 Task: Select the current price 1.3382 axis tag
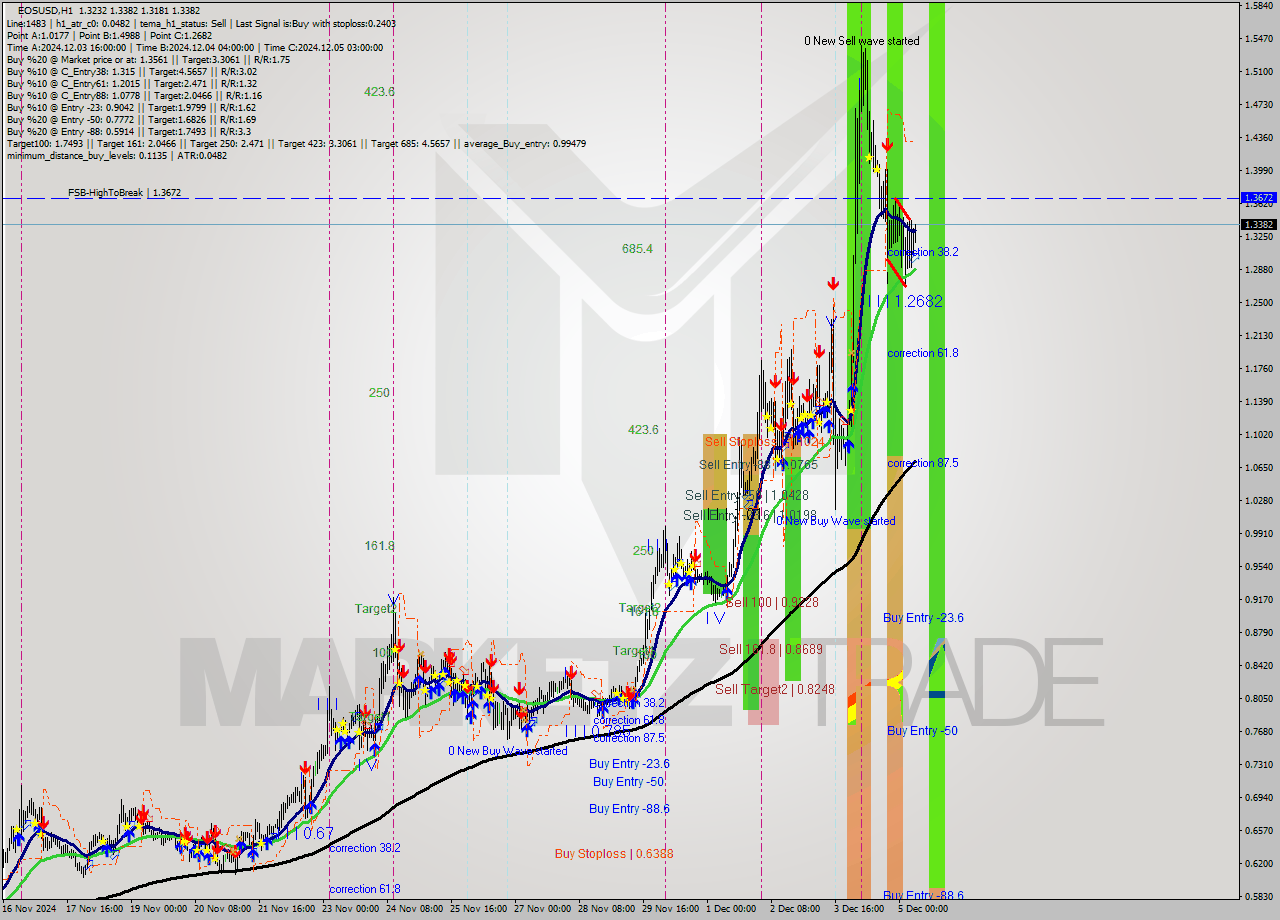[x=1258, y=224]
